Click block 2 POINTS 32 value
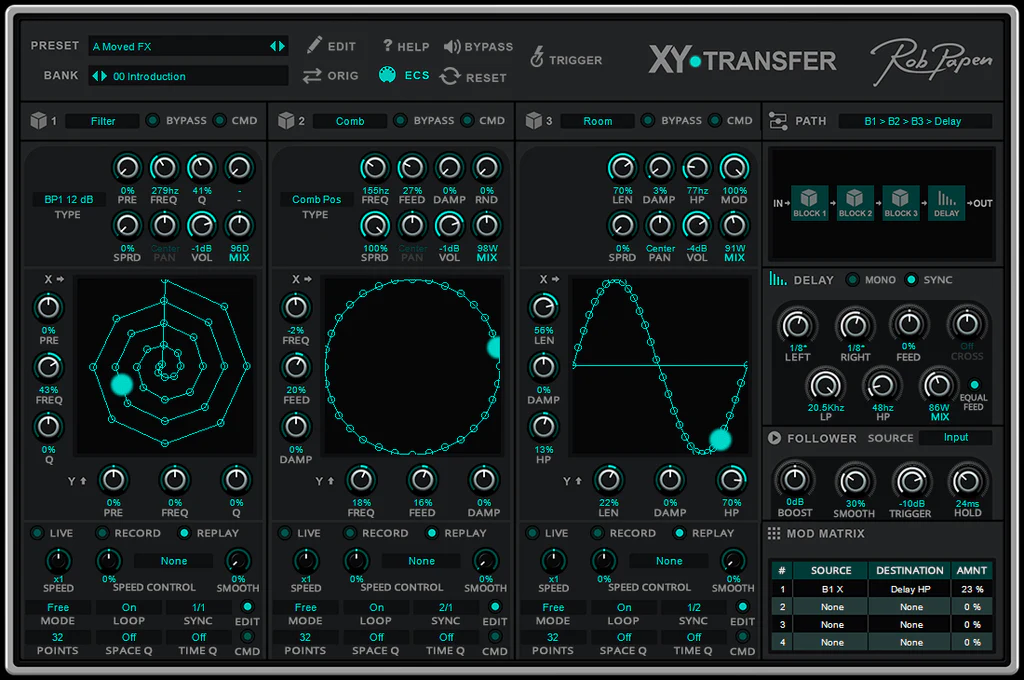1024x680 pixels. point(305,637)
